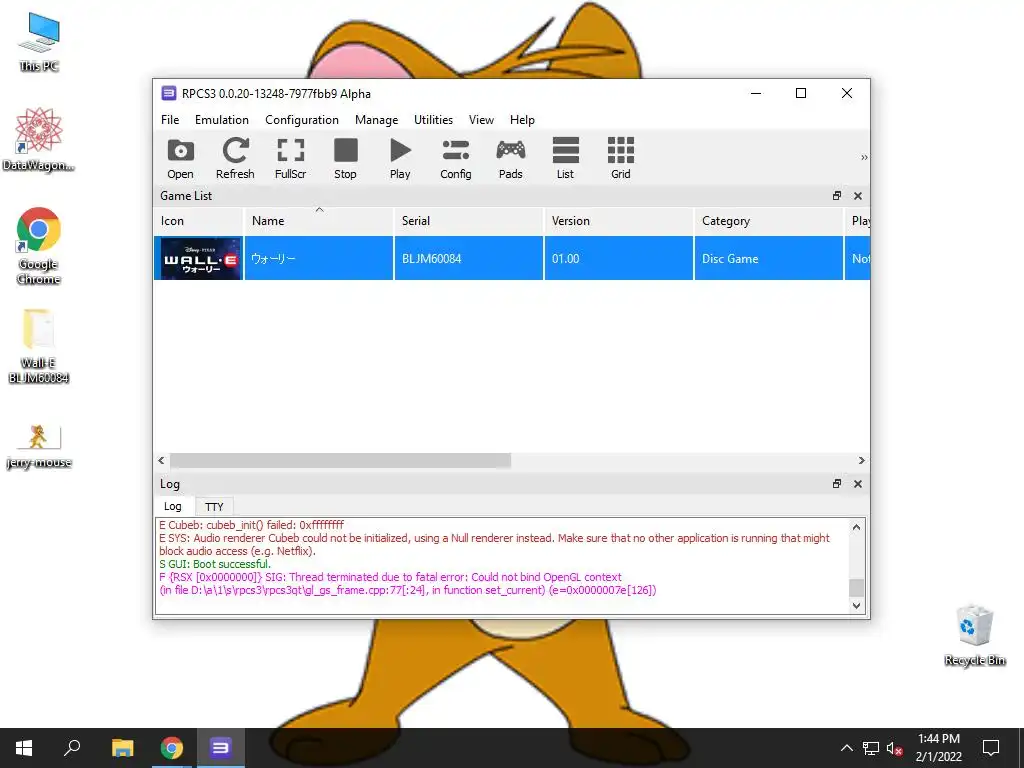Screen dimensions: 1024x768
Task: Open the Emulation menu
Action: [221, 120]
